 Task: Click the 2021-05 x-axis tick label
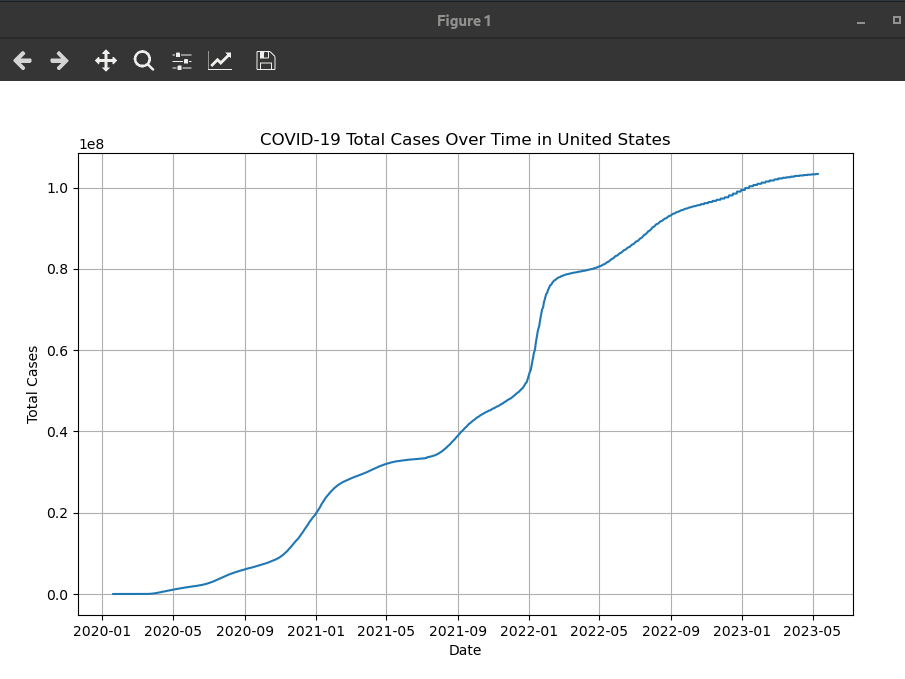(386, 631)
